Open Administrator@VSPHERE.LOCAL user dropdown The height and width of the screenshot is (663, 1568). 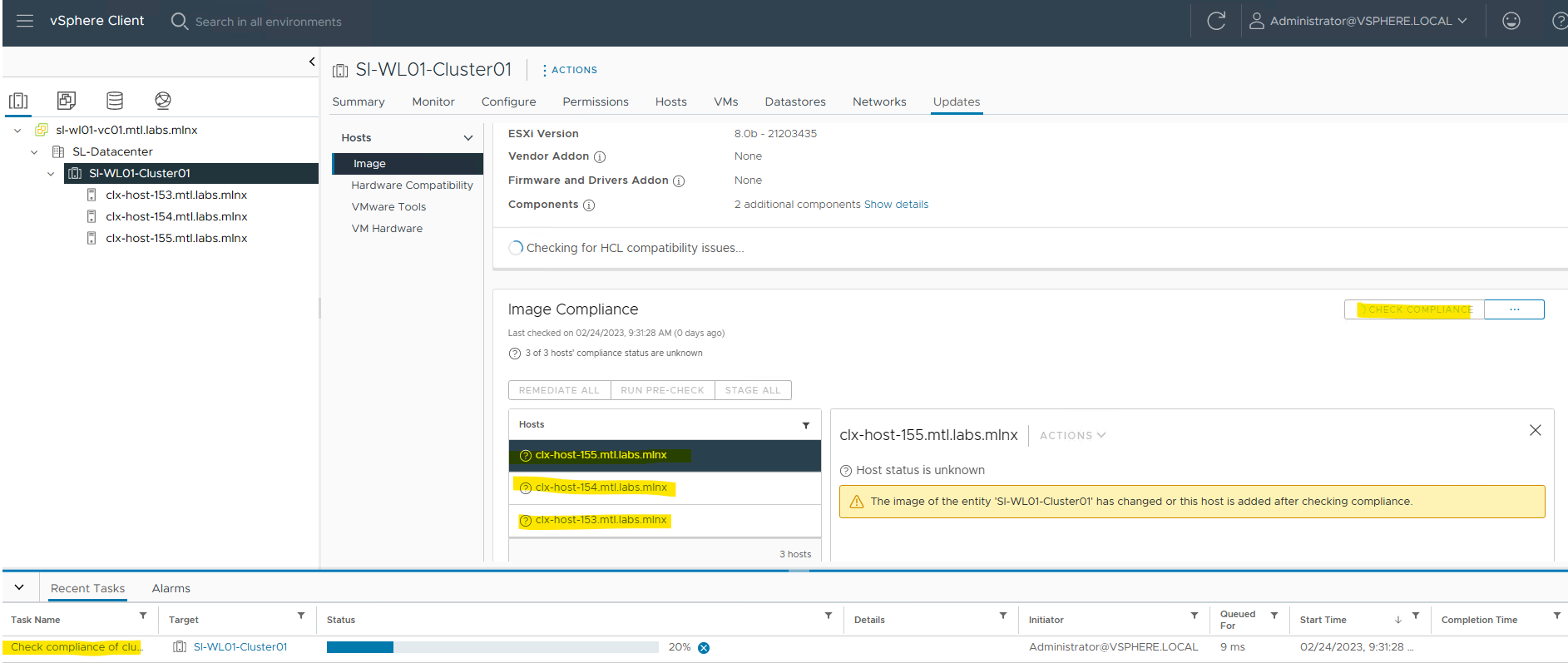pyautogui.click(x=1358, y=21)
